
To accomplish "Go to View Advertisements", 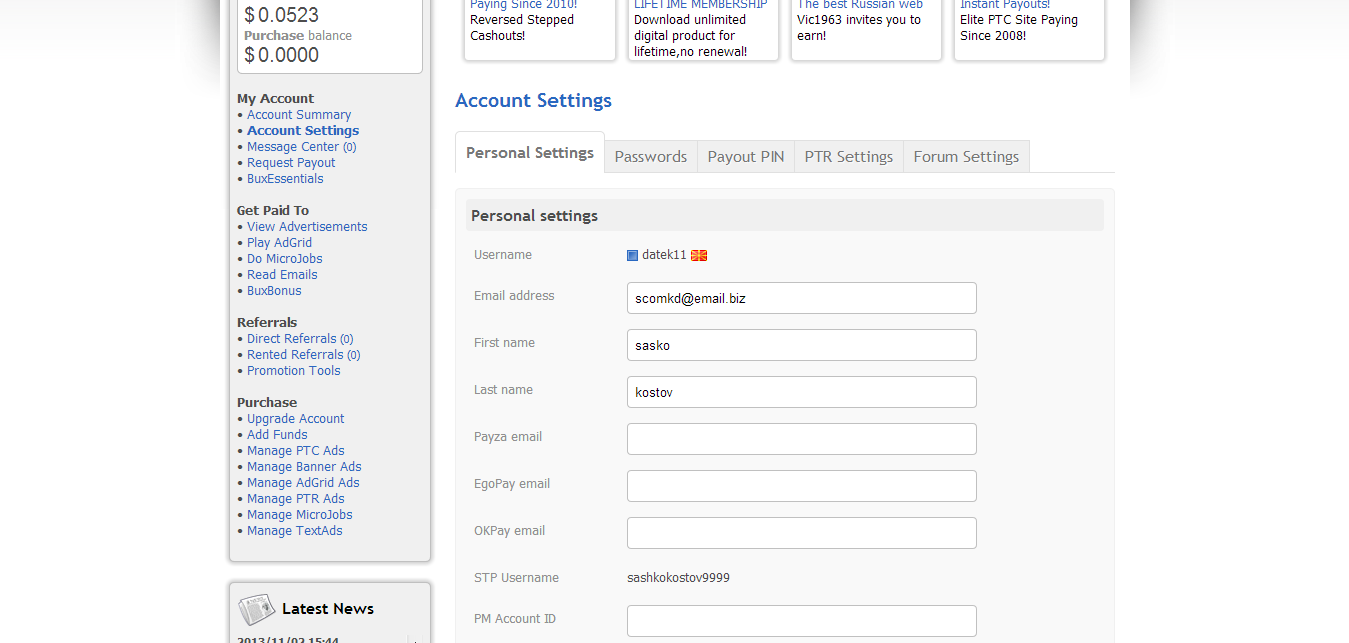I will pos(307,227).
